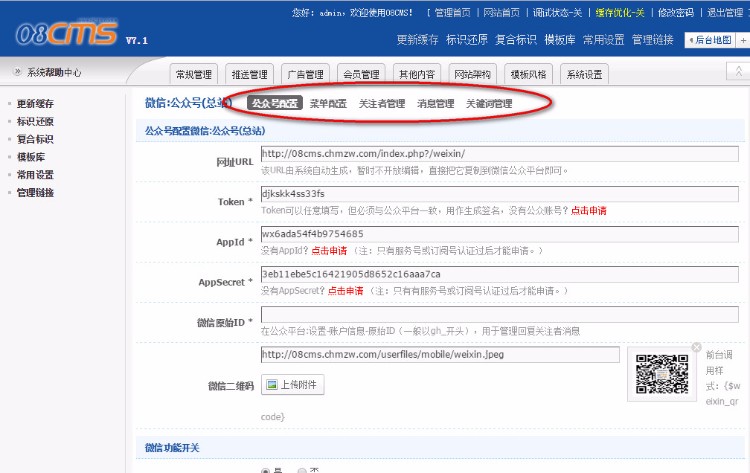The image size is (750, 473).
Task: Open the 后台地图 button
Action: (x=710, y=40)
